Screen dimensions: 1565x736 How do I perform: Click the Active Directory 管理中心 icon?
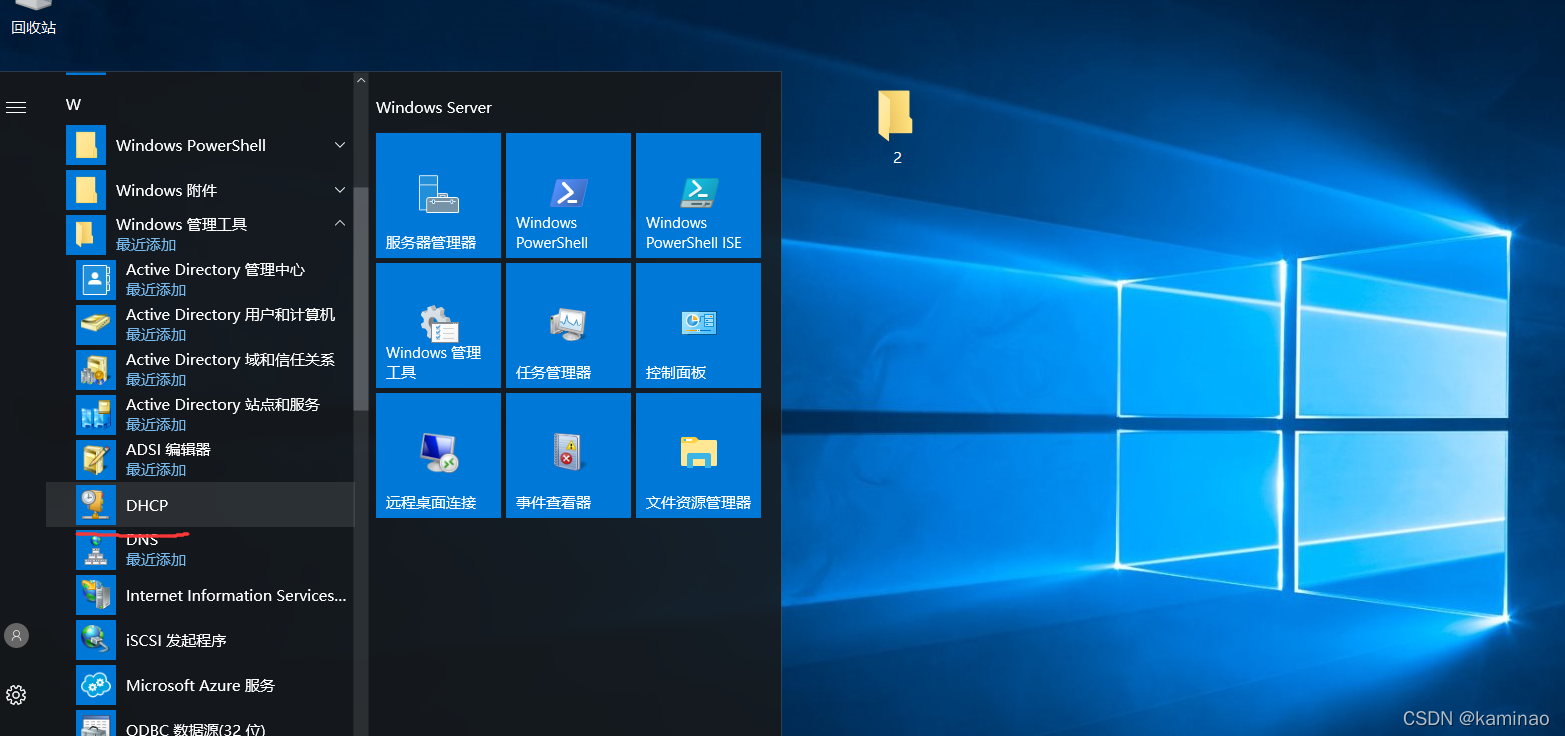[x=96, y=280]
